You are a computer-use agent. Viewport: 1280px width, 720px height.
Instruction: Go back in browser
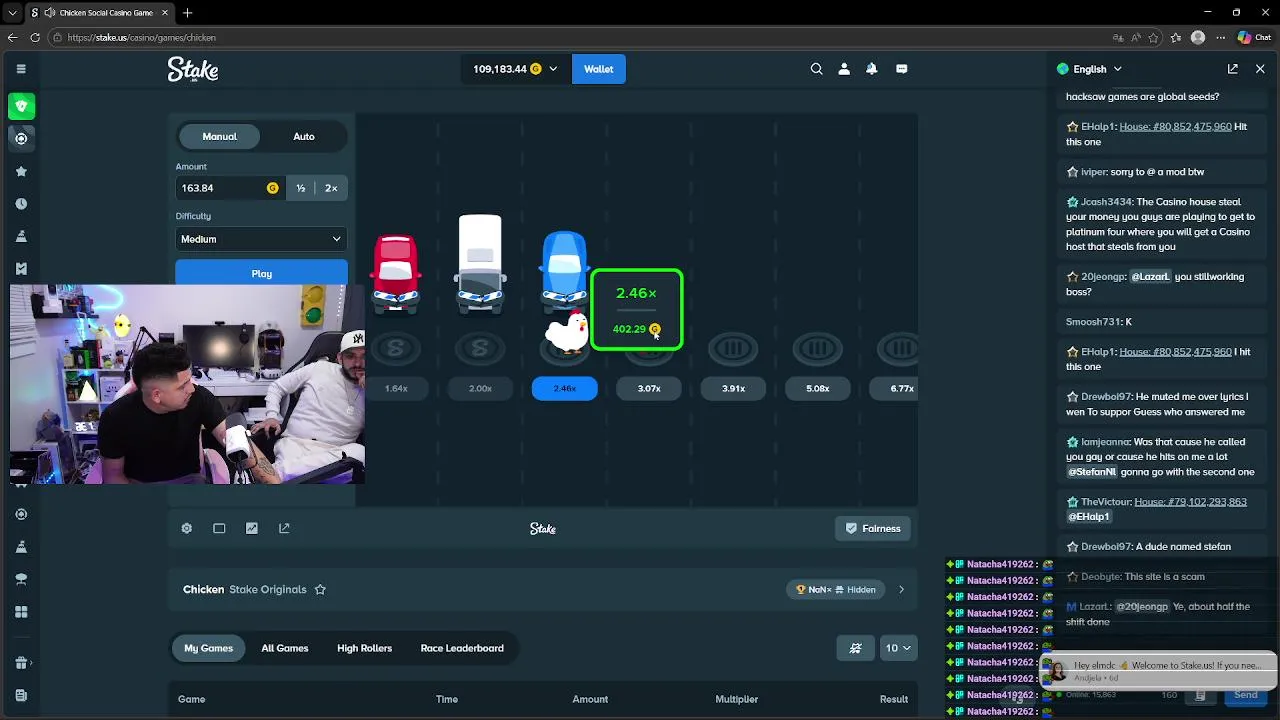(x=12, y=37)
